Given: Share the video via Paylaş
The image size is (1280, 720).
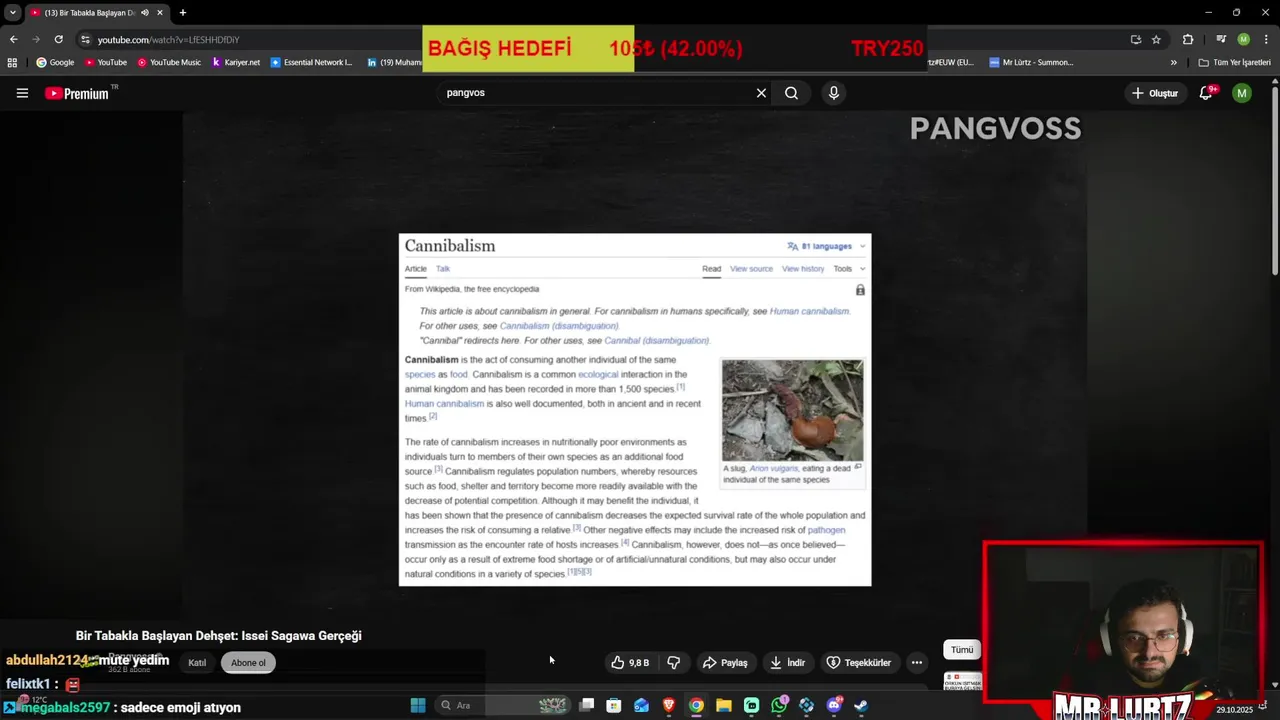Looking at the screenshot, I should pos(725,662).
